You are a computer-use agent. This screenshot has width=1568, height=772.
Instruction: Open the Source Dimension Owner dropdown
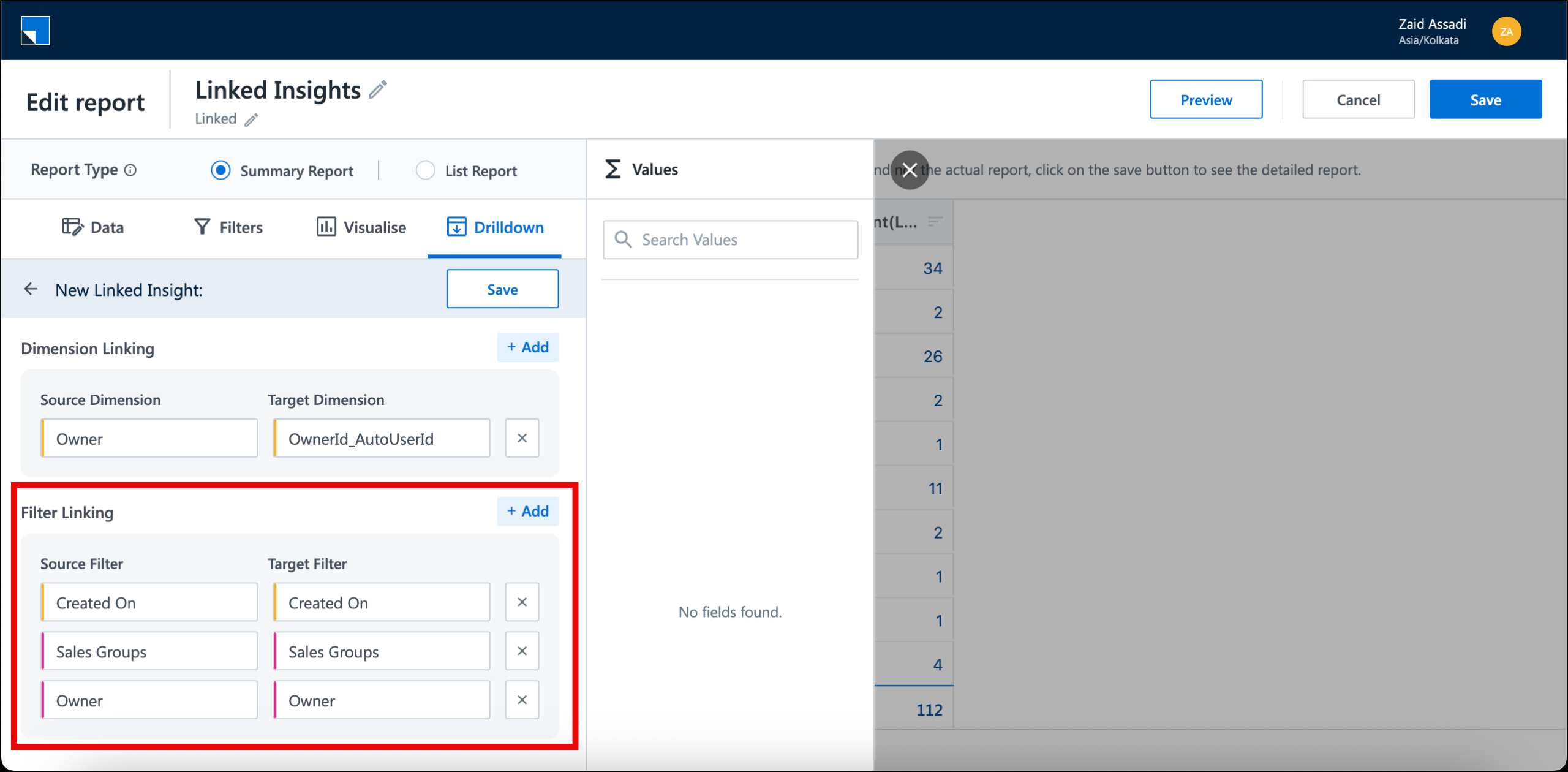point(149,438)
